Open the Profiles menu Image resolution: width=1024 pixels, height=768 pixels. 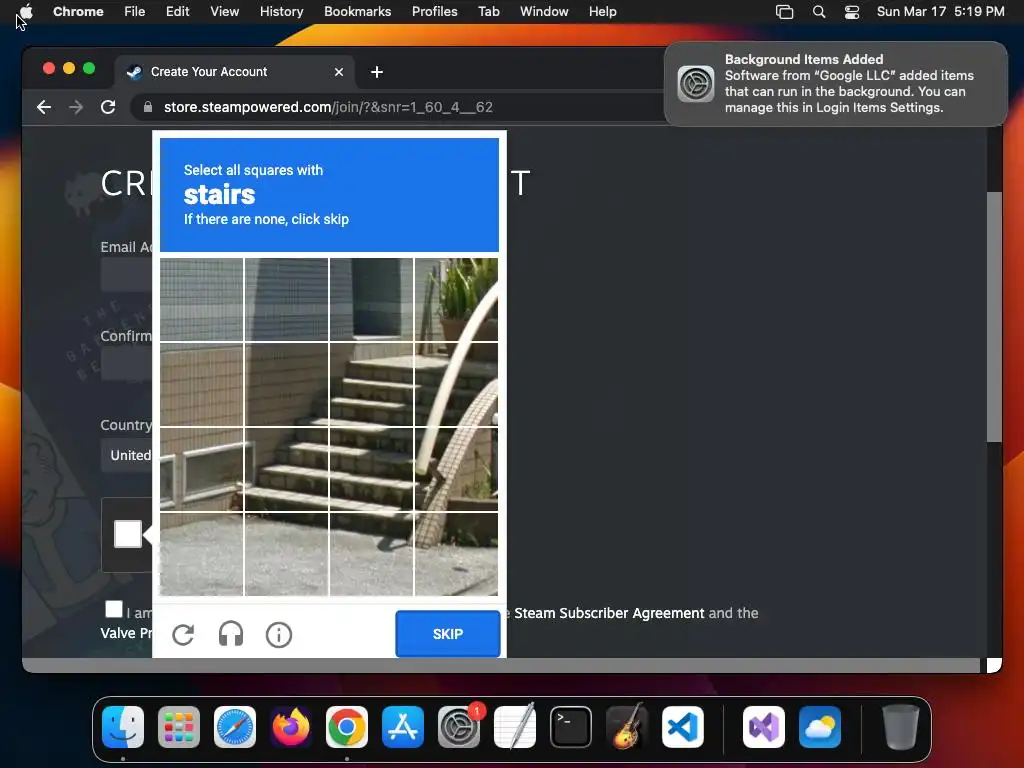pos(434,12)
